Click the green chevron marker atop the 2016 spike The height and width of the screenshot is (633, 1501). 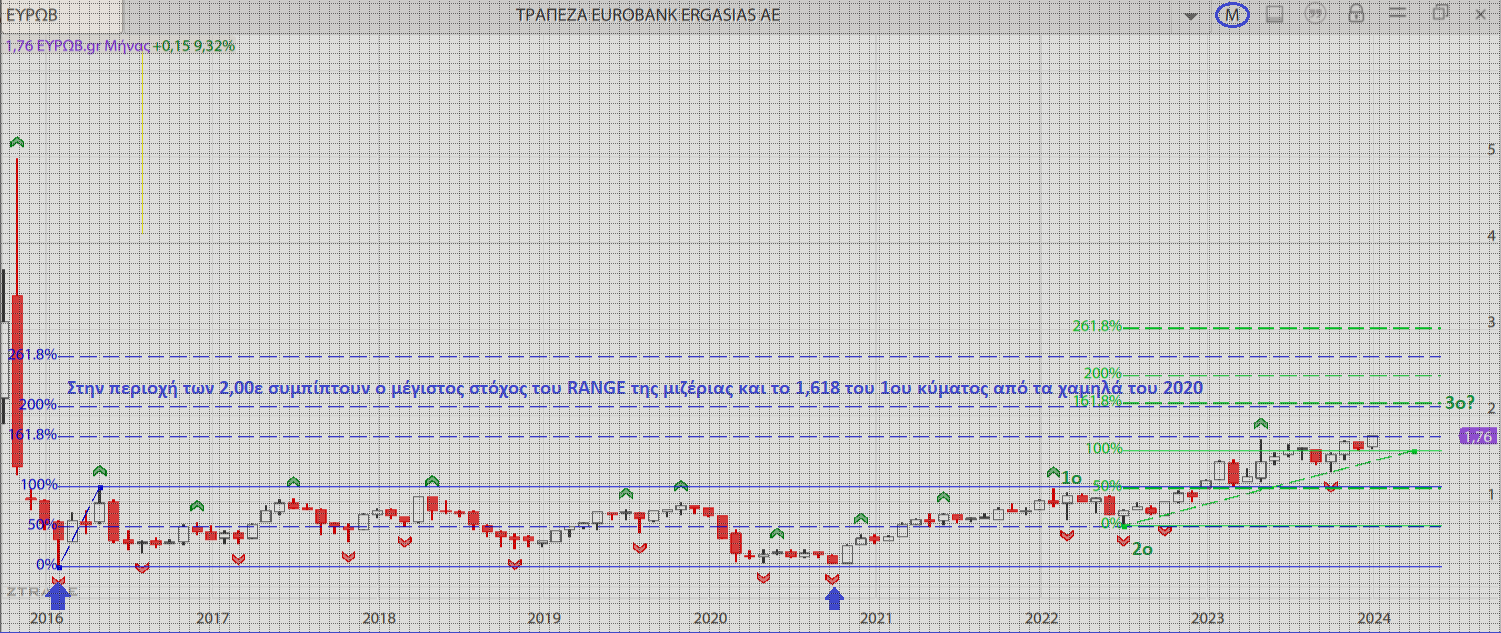[x=16, y=144]
